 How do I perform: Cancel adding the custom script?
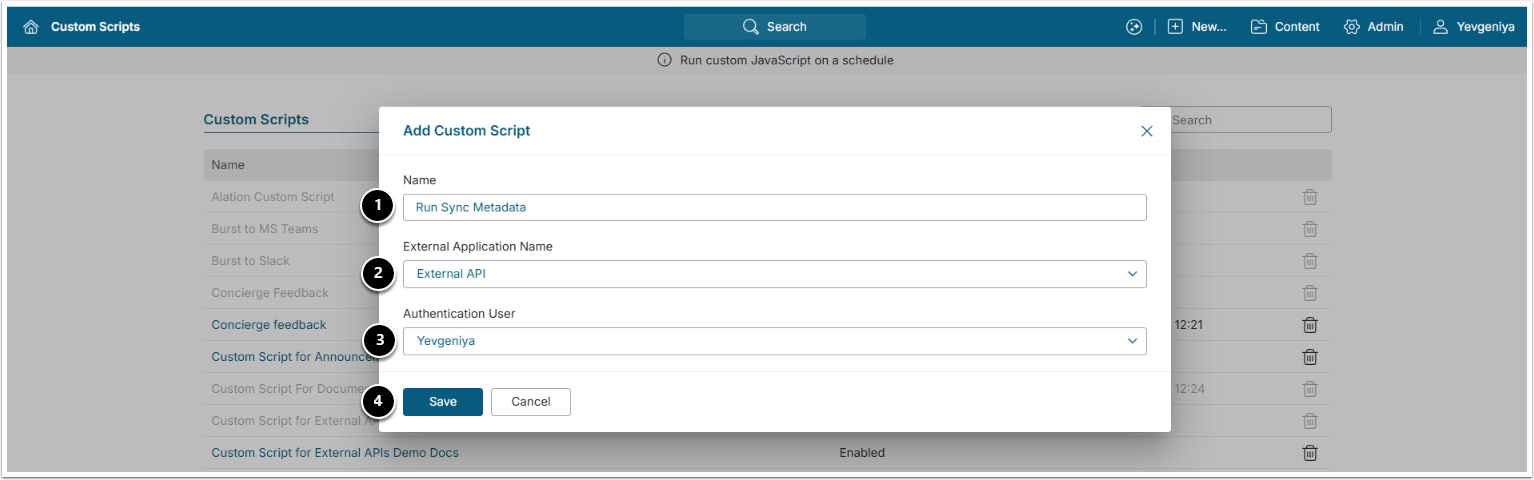[x=530, y=402]
